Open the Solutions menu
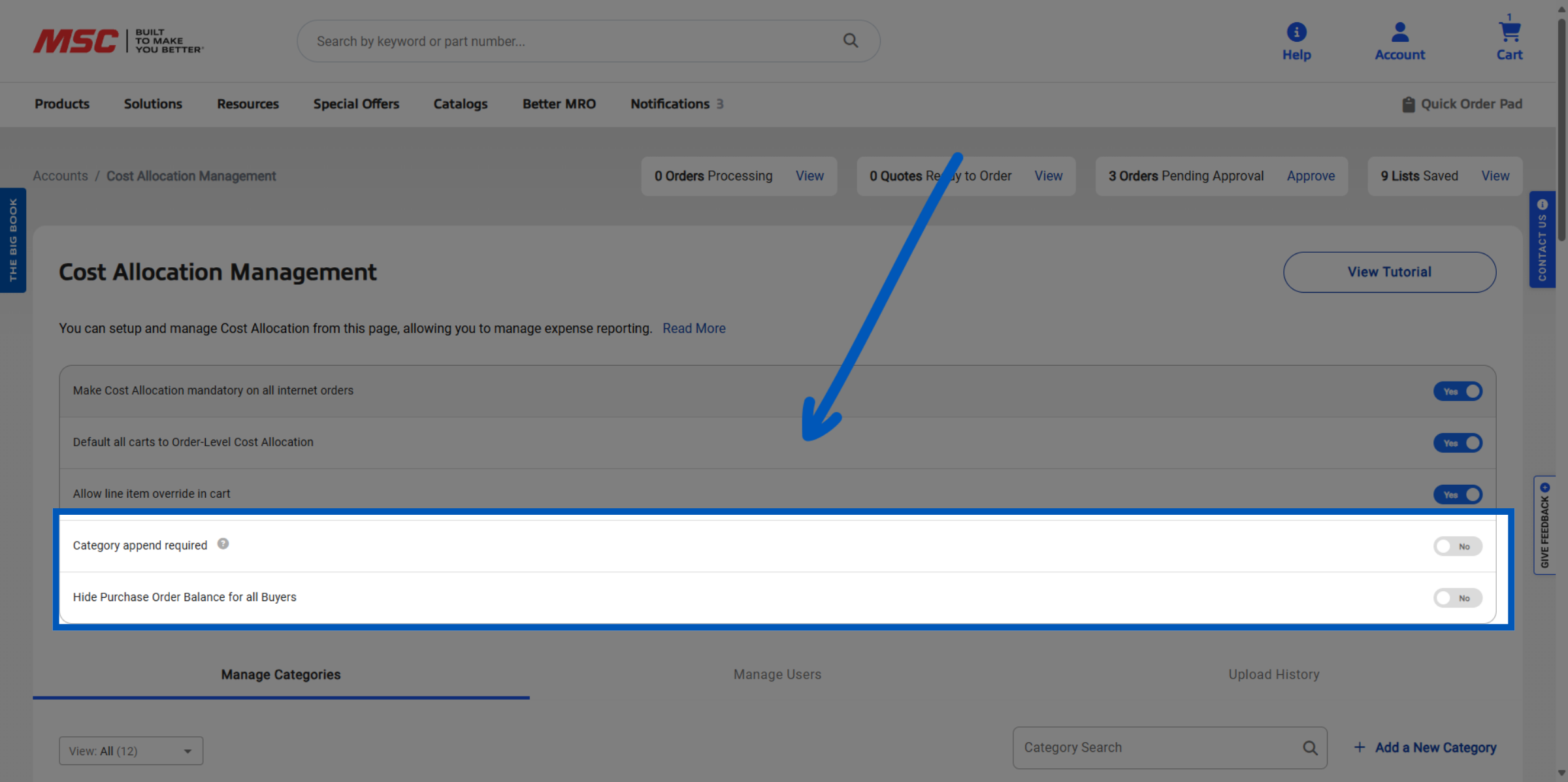Screen dimensions: 1568x782 pos(153,104)
